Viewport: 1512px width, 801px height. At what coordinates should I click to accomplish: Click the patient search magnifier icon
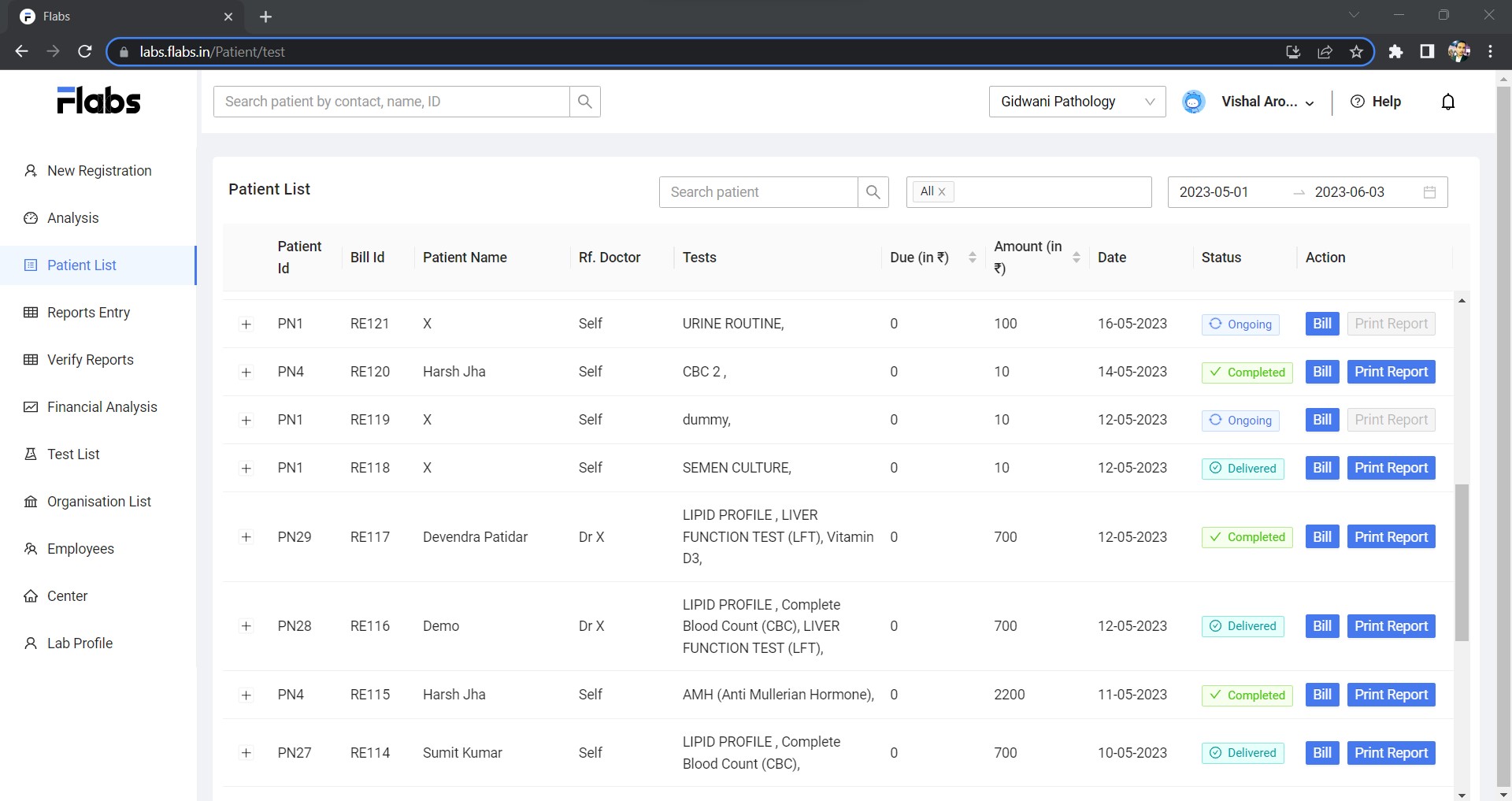(873, 191)
